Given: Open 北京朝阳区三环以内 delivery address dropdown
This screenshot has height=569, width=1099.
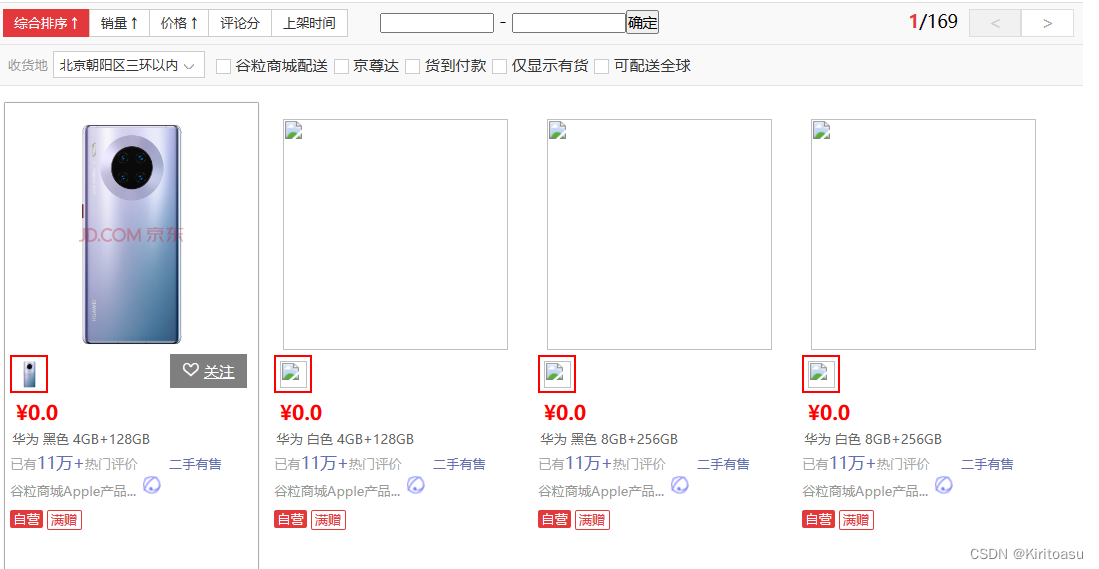Looking at the screenshot, I should [x=129, y=65].
